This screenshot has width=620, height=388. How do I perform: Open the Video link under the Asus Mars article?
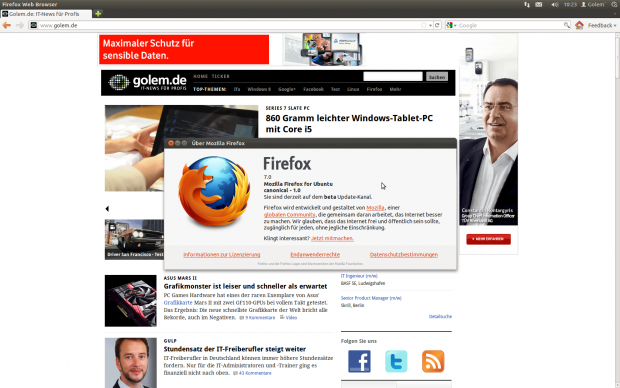click(291, 318)
